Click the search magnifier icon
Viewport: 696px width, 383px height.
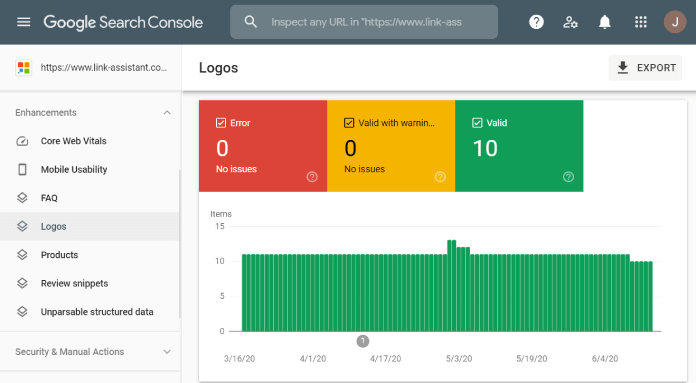[x=251, y=22]
